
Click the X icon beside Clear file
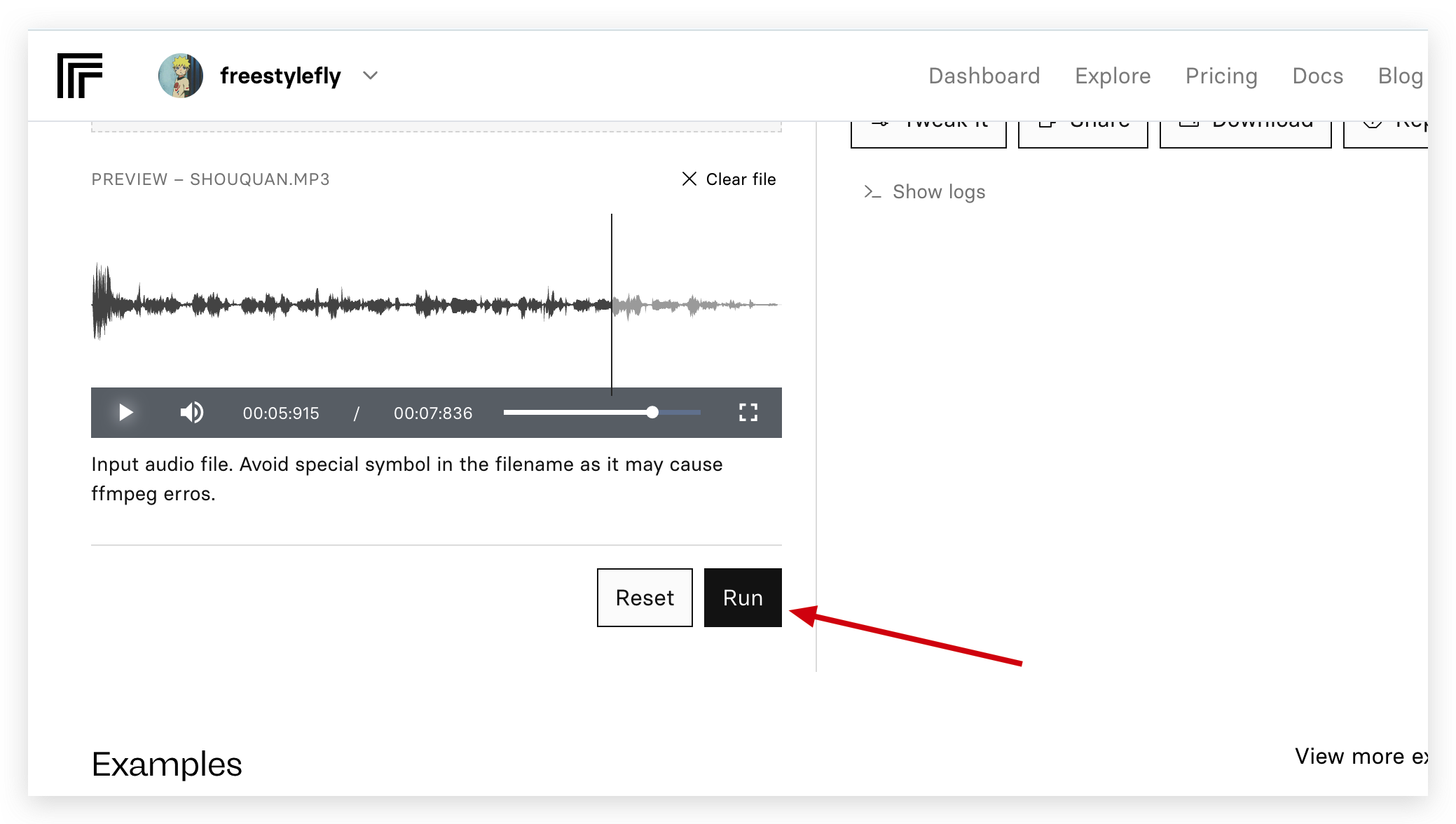pyautogui.click(x=689, y=179)
